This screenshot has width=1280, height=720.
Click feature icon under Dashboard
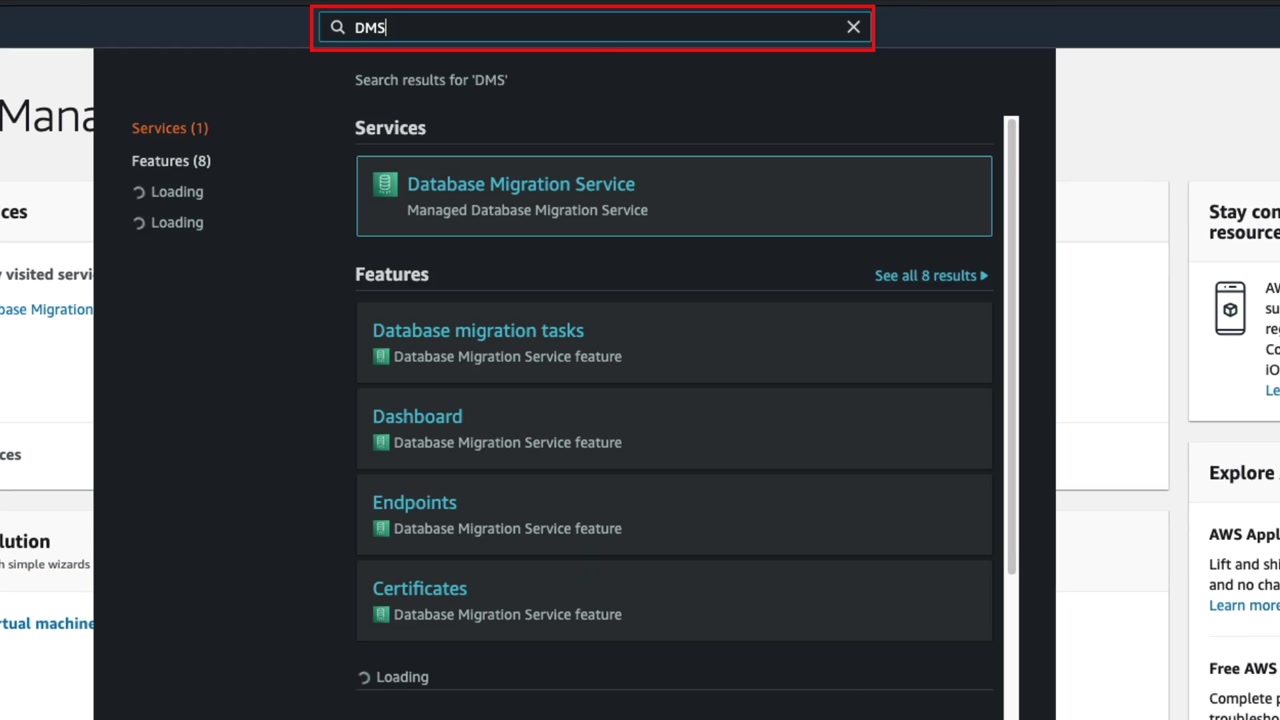click(x=381, y=443)
